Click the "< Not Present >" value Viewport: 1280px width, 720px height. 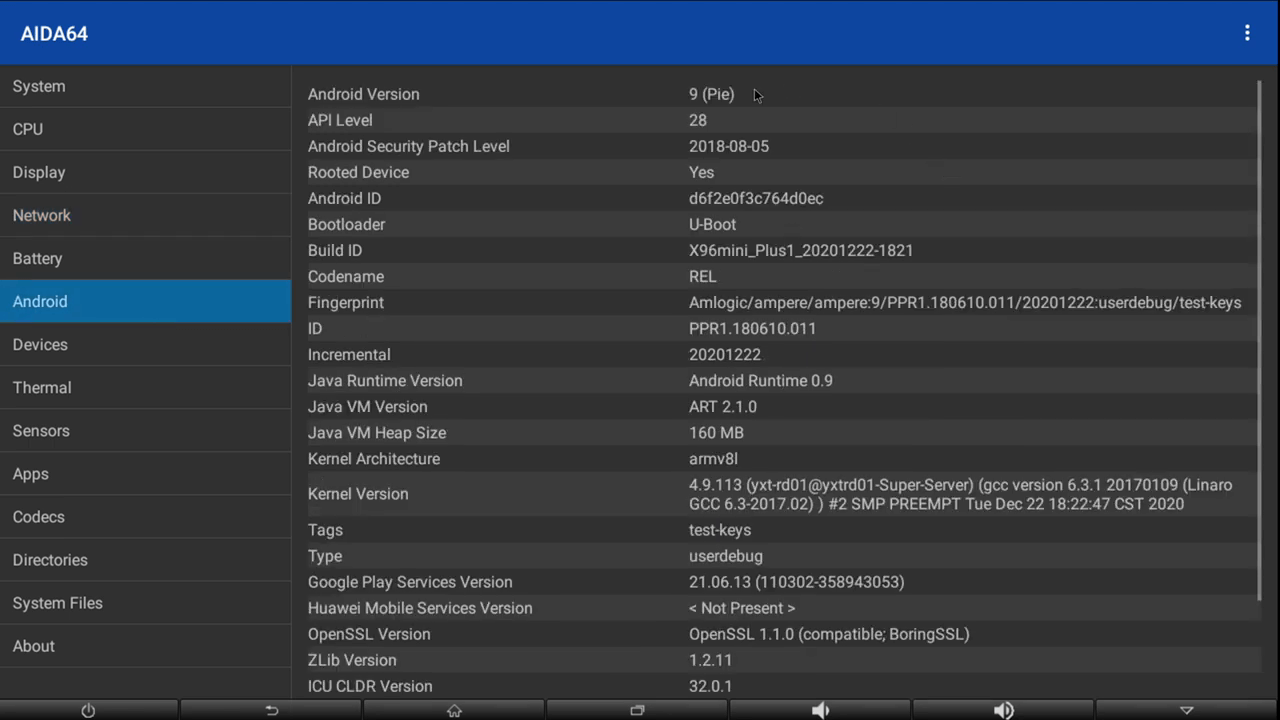click(x=742, y=608)
